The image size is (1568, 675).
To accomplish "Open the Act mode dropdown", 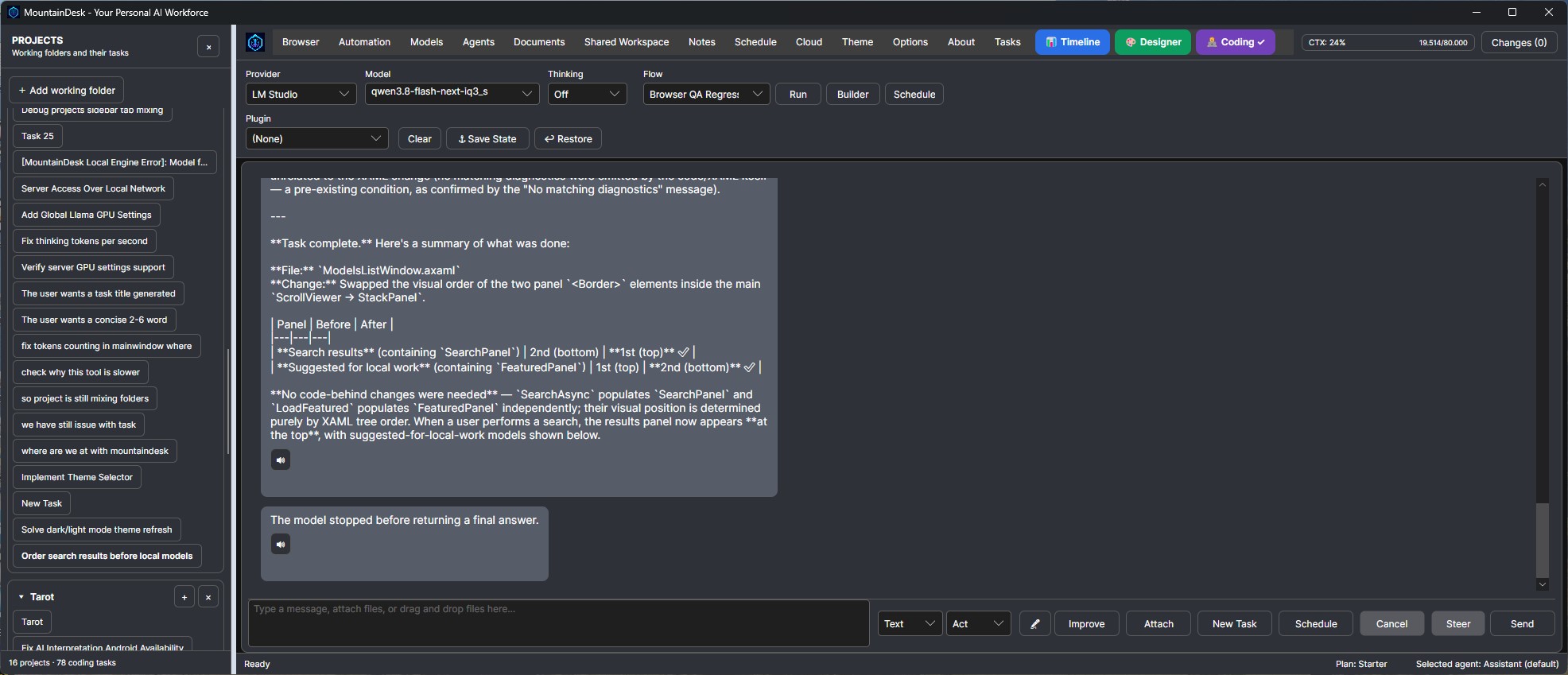I will click(978, 624).
